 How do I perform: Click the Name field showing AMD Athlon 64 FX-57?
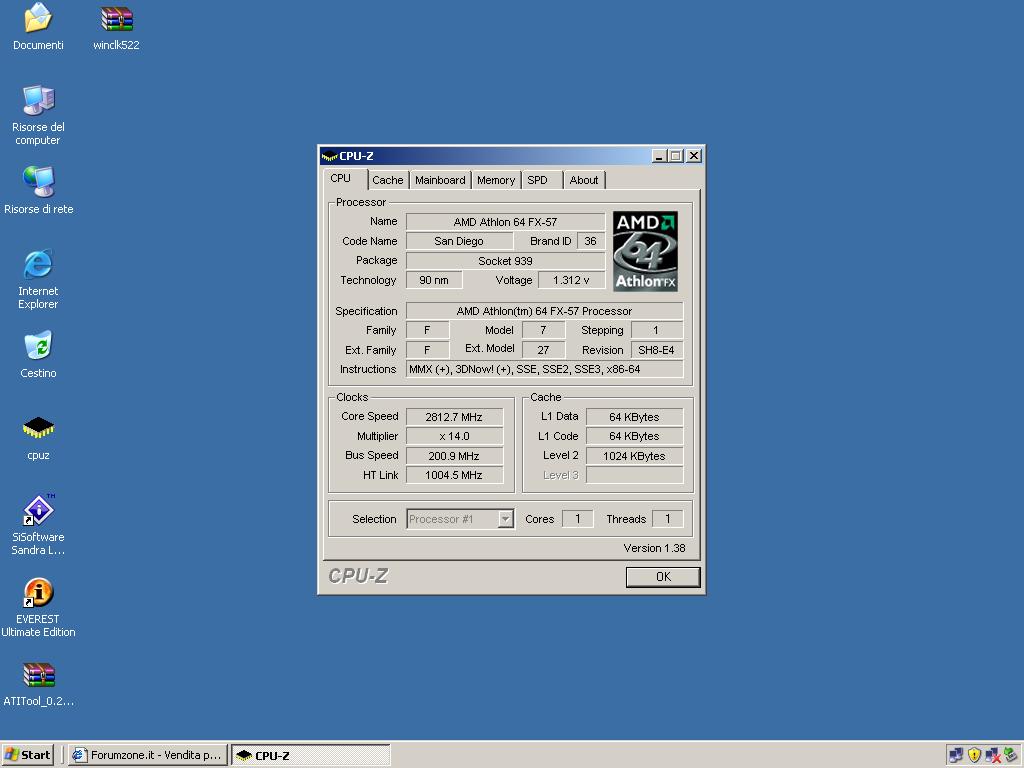coord(505,222)
